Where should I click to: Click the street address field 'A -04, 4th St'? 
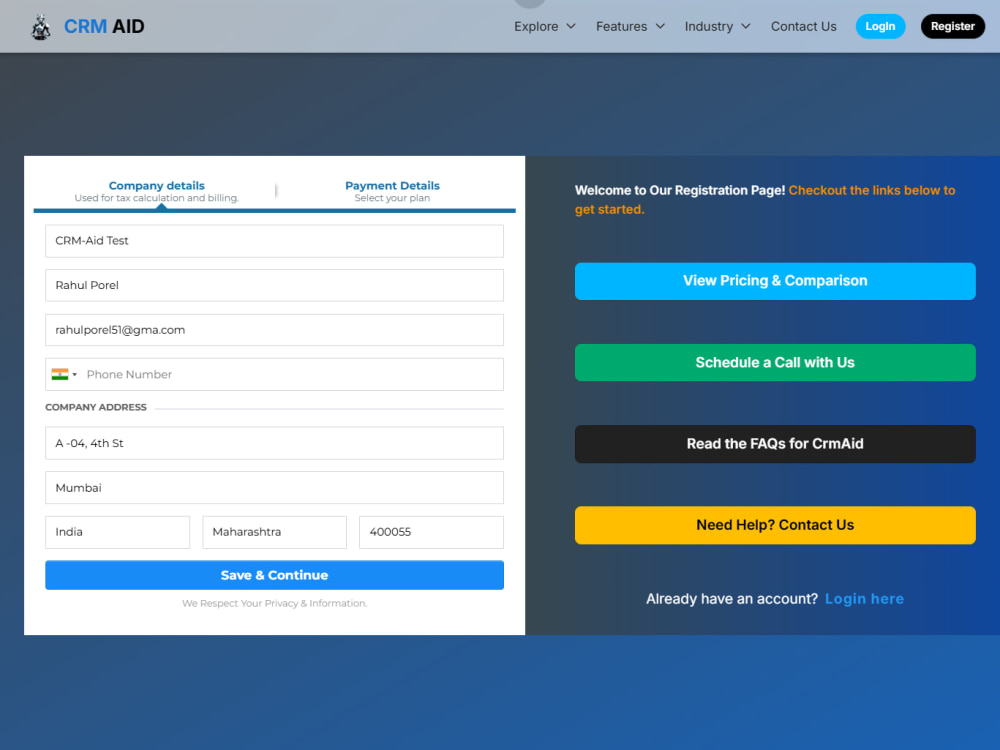click(274, 443)
